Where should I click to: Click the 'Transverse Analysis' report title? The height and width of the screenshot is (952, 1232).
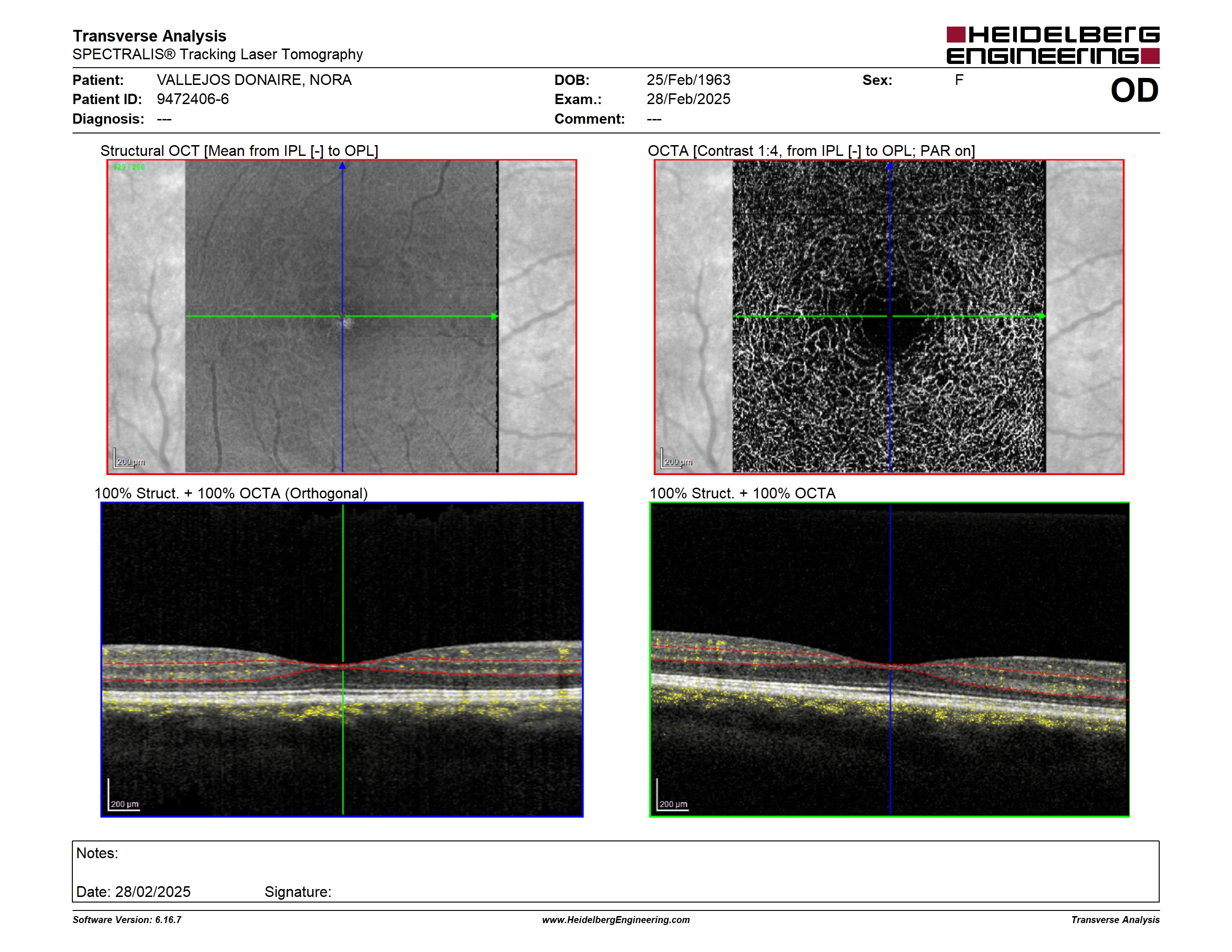coord(149,36)
